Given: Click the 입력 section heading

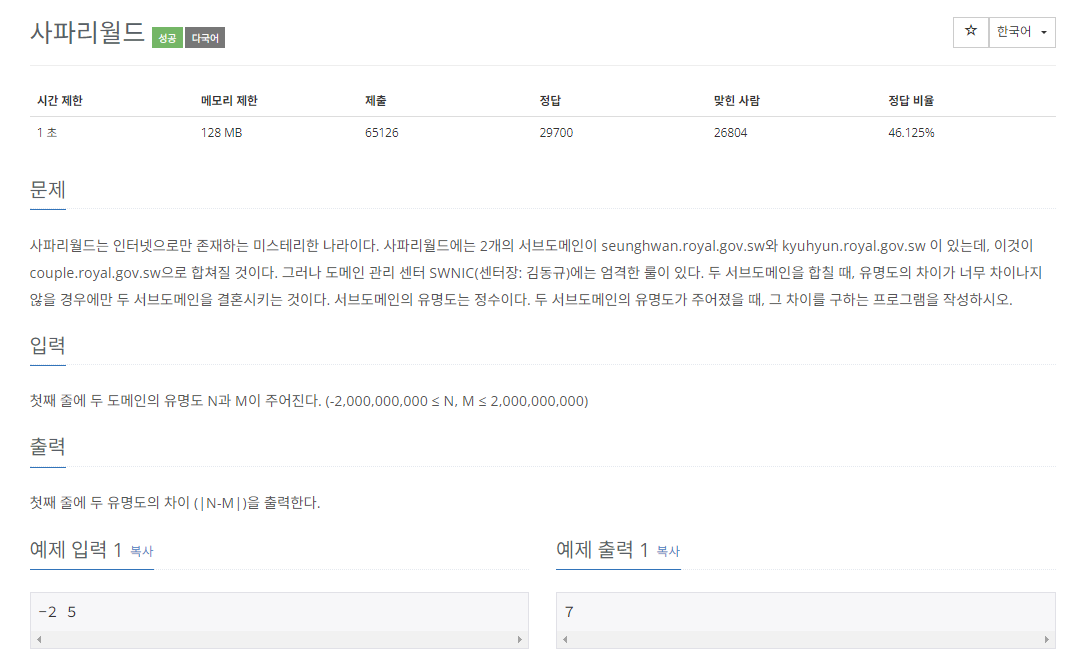Looking at the screenshot, I should point(47,345).
